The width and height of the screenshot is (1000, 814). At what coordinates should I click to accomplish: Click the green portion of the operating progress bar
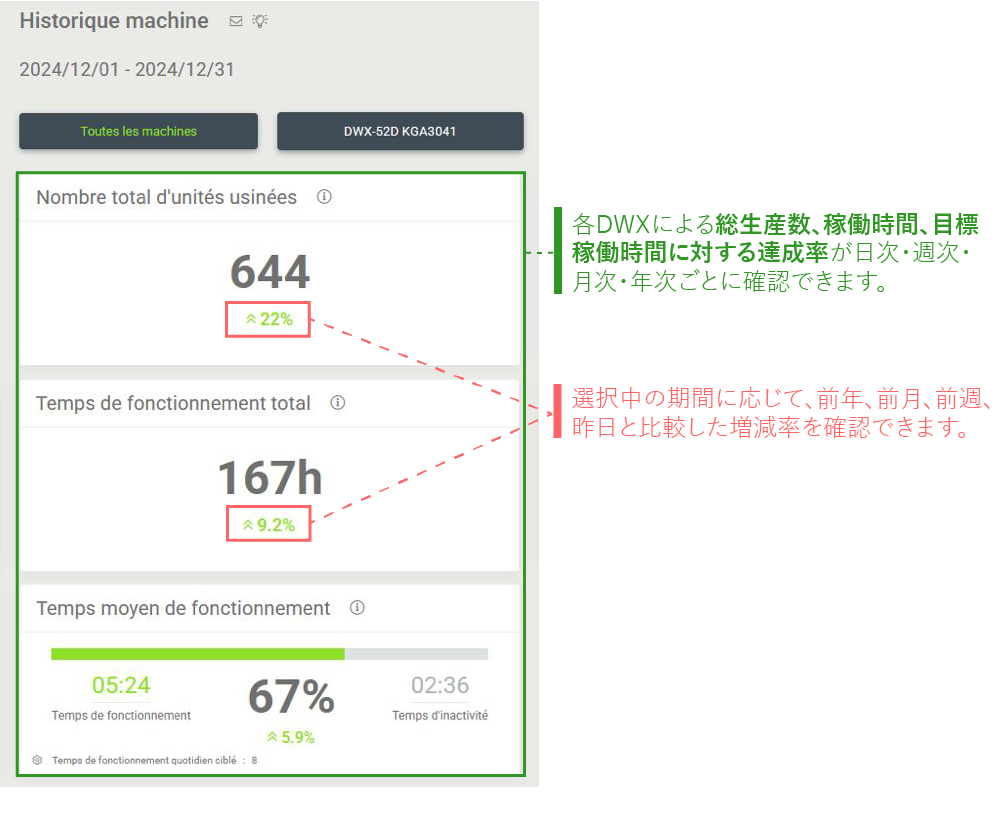[x=197, y=654]
